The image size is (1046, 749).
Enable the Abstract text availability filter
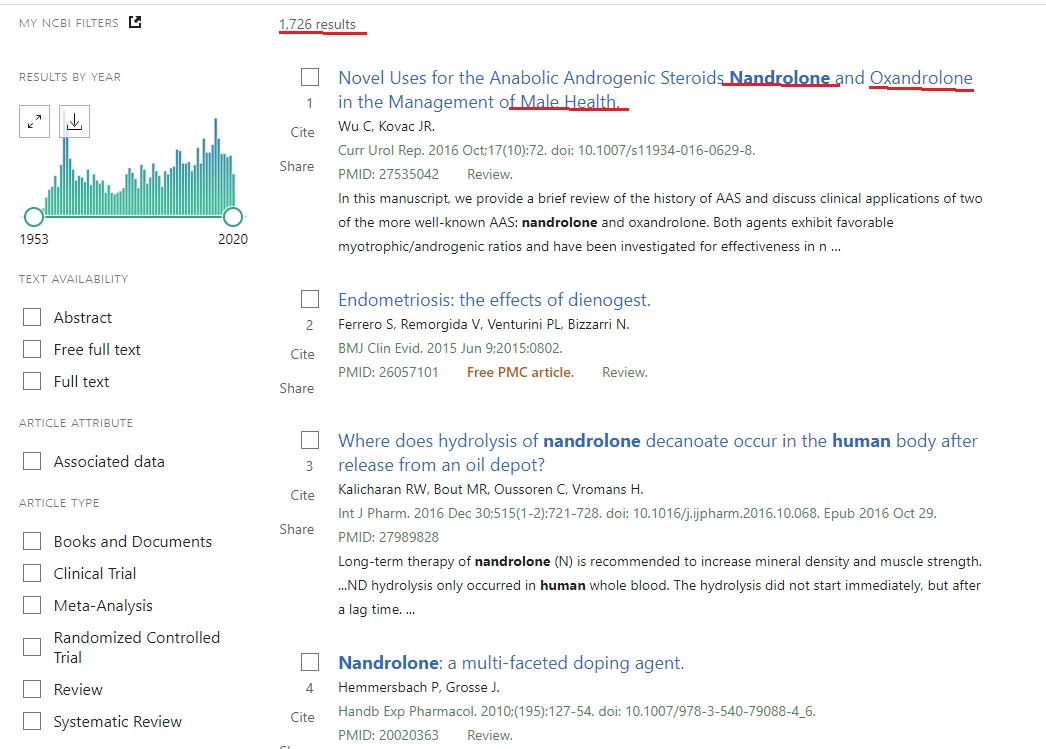pyautogui.click(x=33, y=317)
